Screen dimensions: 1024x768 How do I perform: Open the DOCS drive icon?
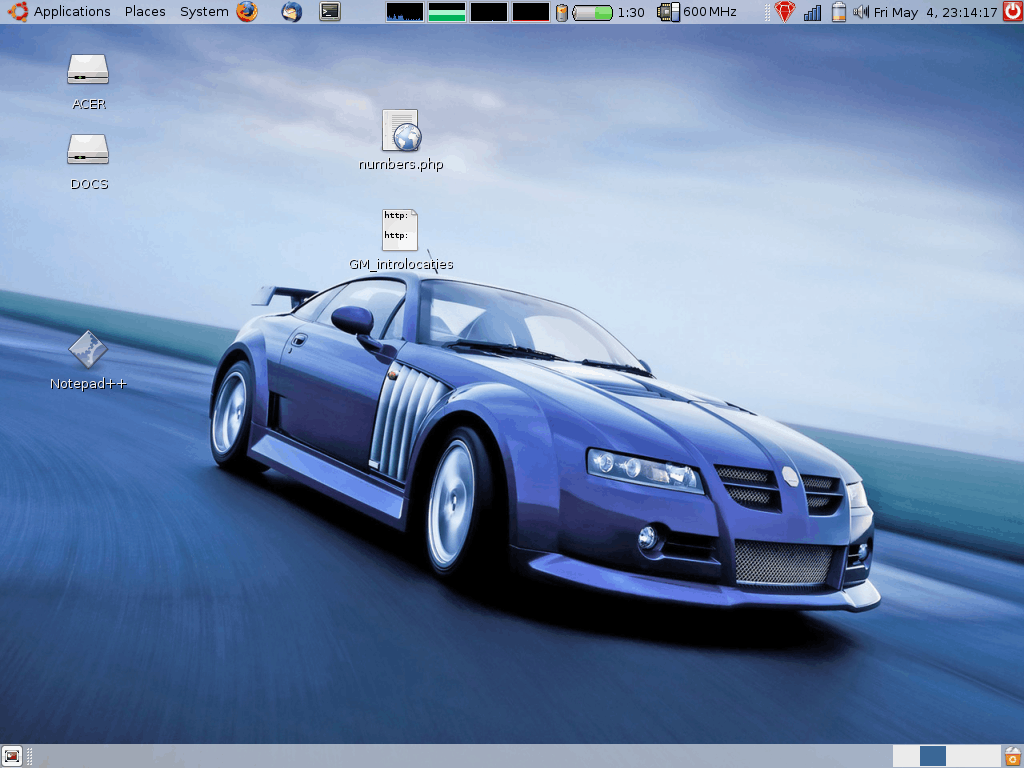(x=88, y=151)
